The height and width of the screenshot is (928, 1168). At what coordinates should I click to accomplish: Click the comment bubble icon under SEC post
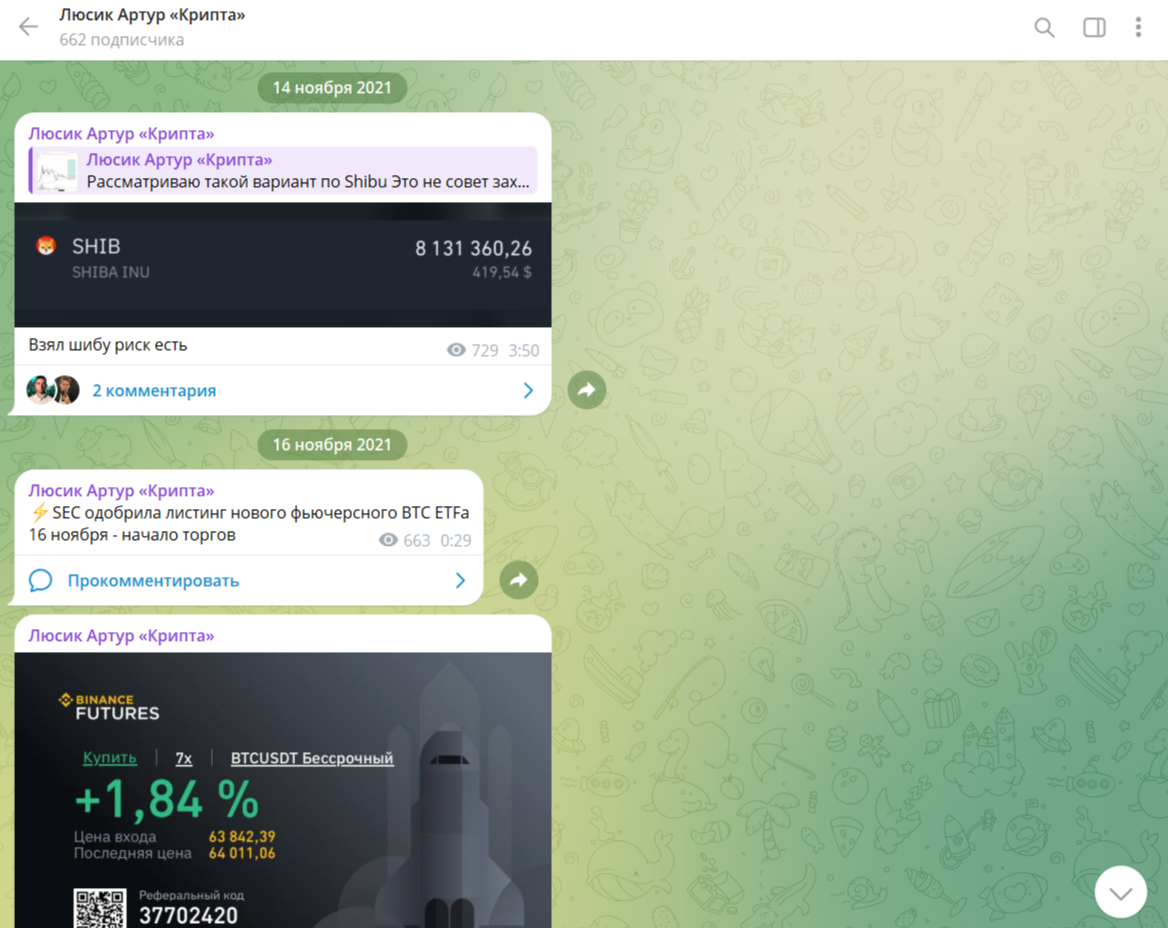40,580
